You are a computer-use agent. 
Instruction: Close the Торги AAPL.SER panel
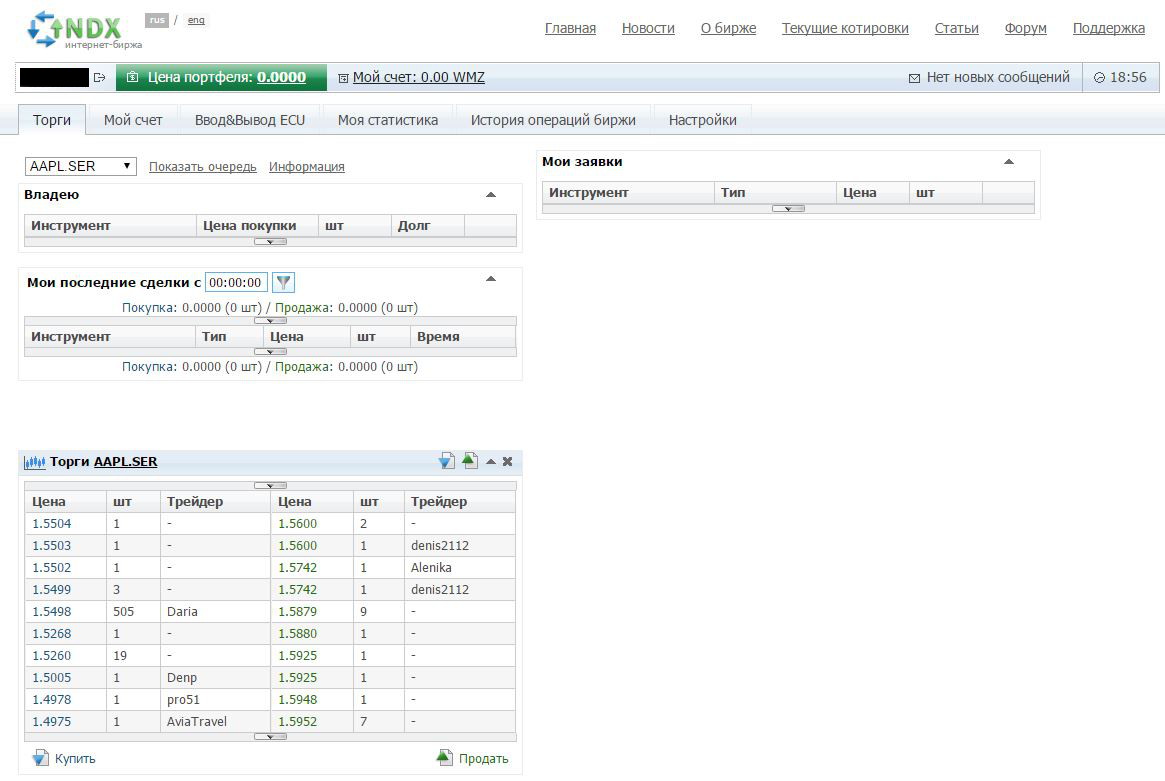(507, 461)
